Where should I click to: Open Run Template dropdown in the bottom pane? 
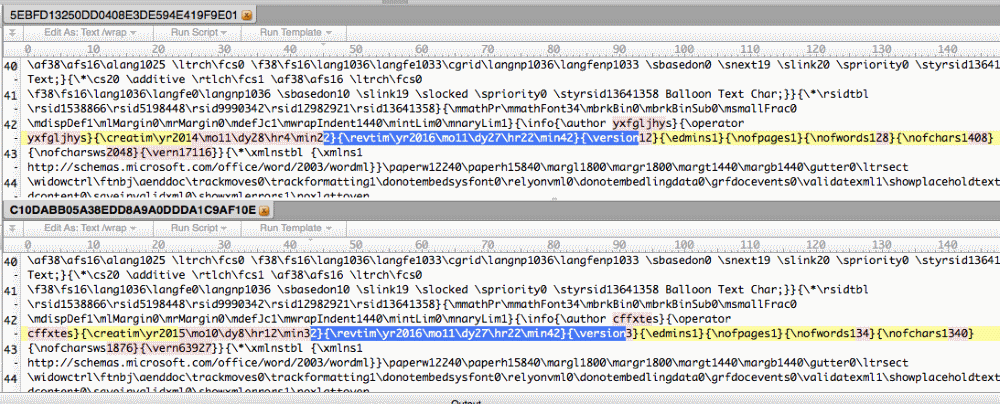click(295, 228)
